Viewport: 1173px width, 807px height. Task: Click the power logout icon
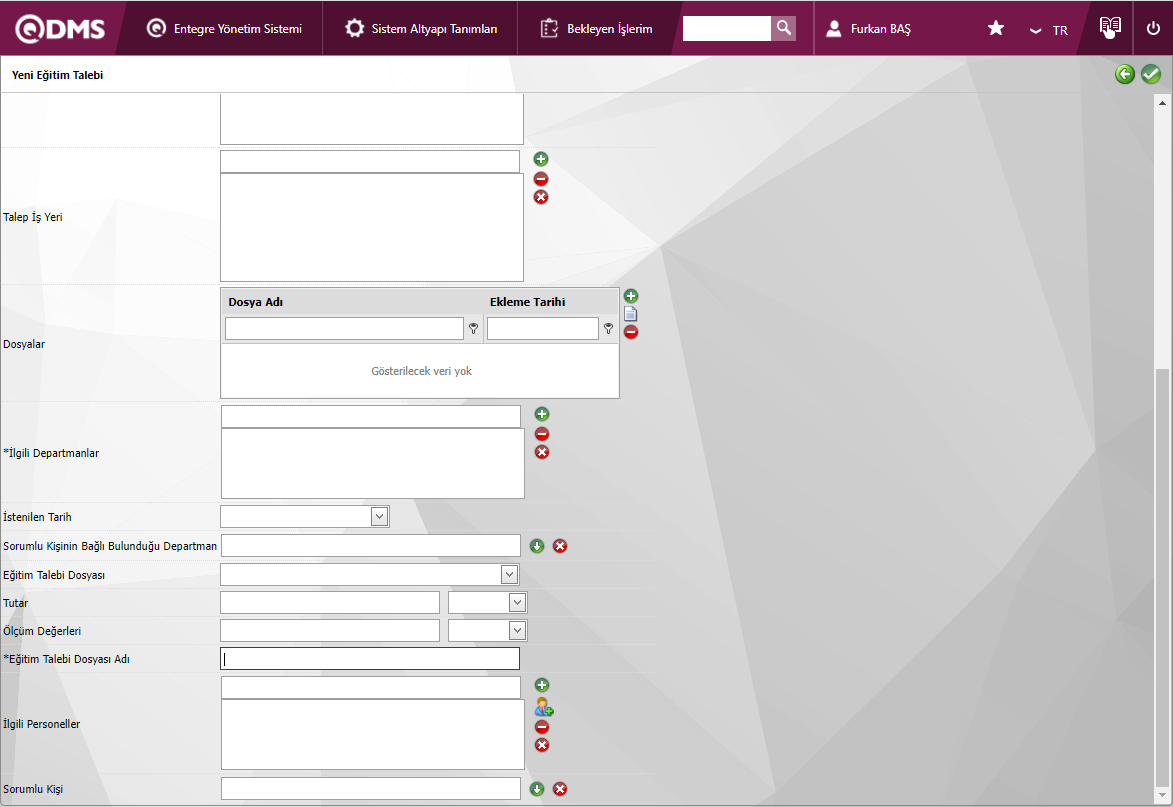[x=1153, y=28]
